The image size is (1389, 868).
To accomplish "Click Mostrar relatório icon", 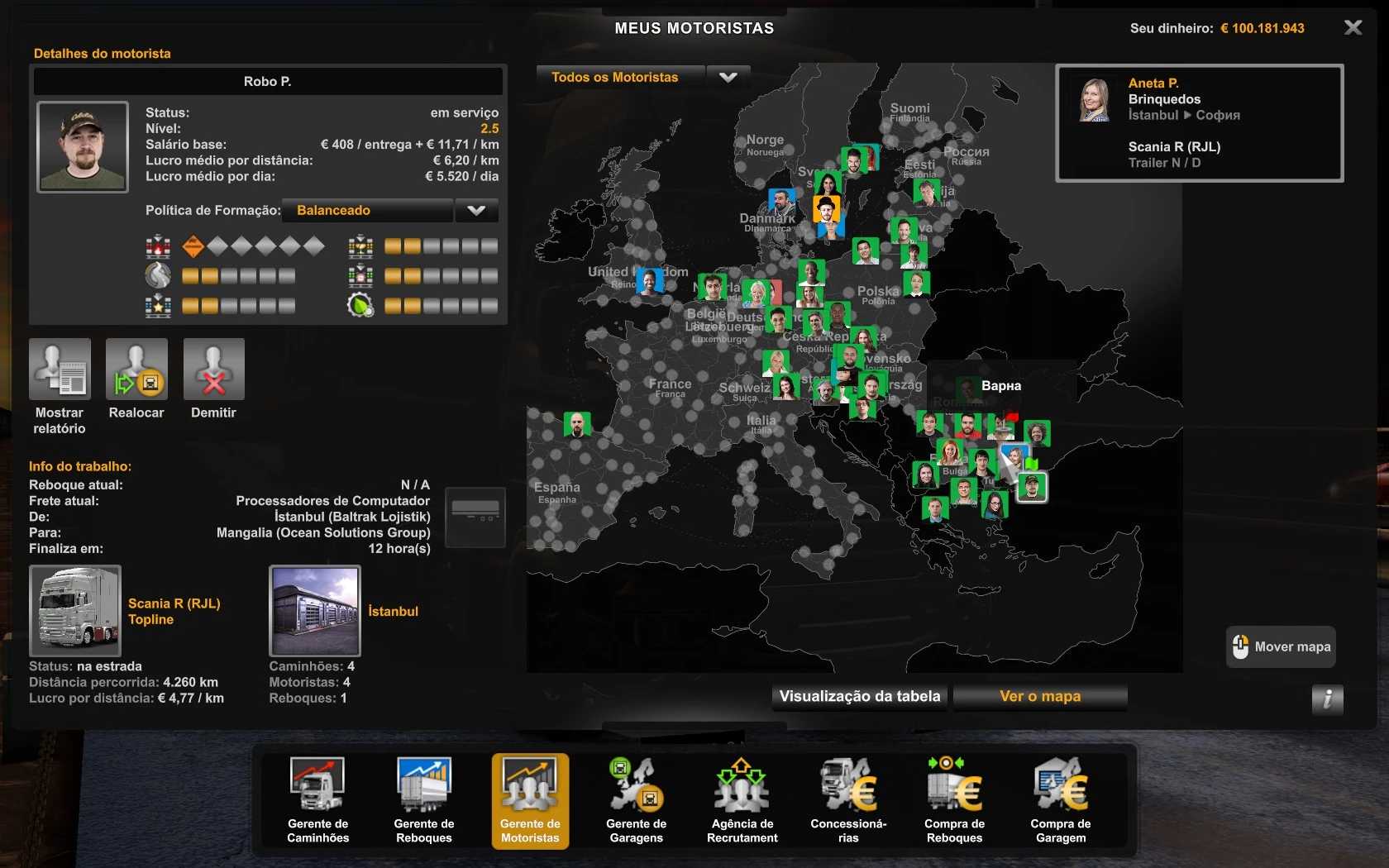I will pos(60,370).
